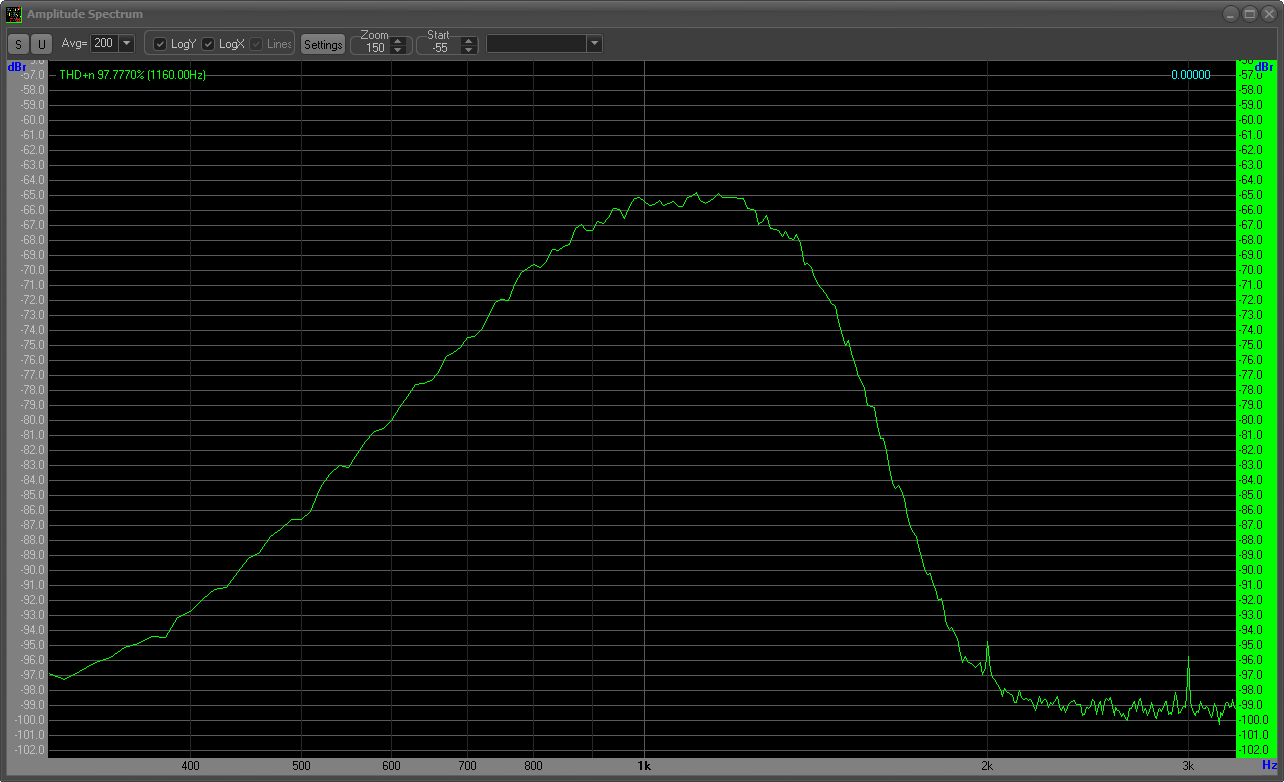Image resolution: width=1284 pixels, height=782 pixels.
Task: Increase the Zoom value with up arrow
Action: coord(399,40)
